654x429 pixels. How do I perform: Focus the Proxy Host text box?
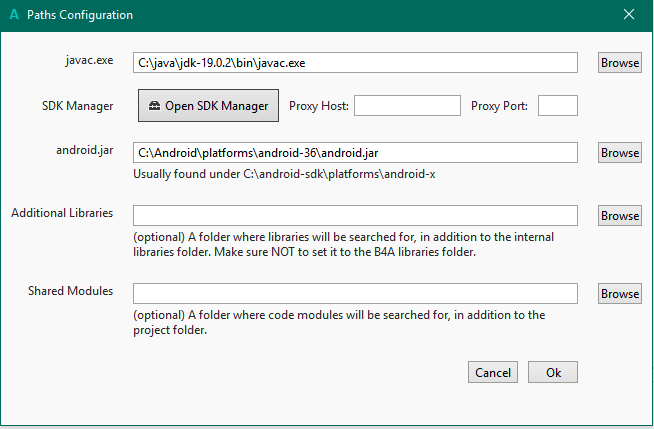406,106
